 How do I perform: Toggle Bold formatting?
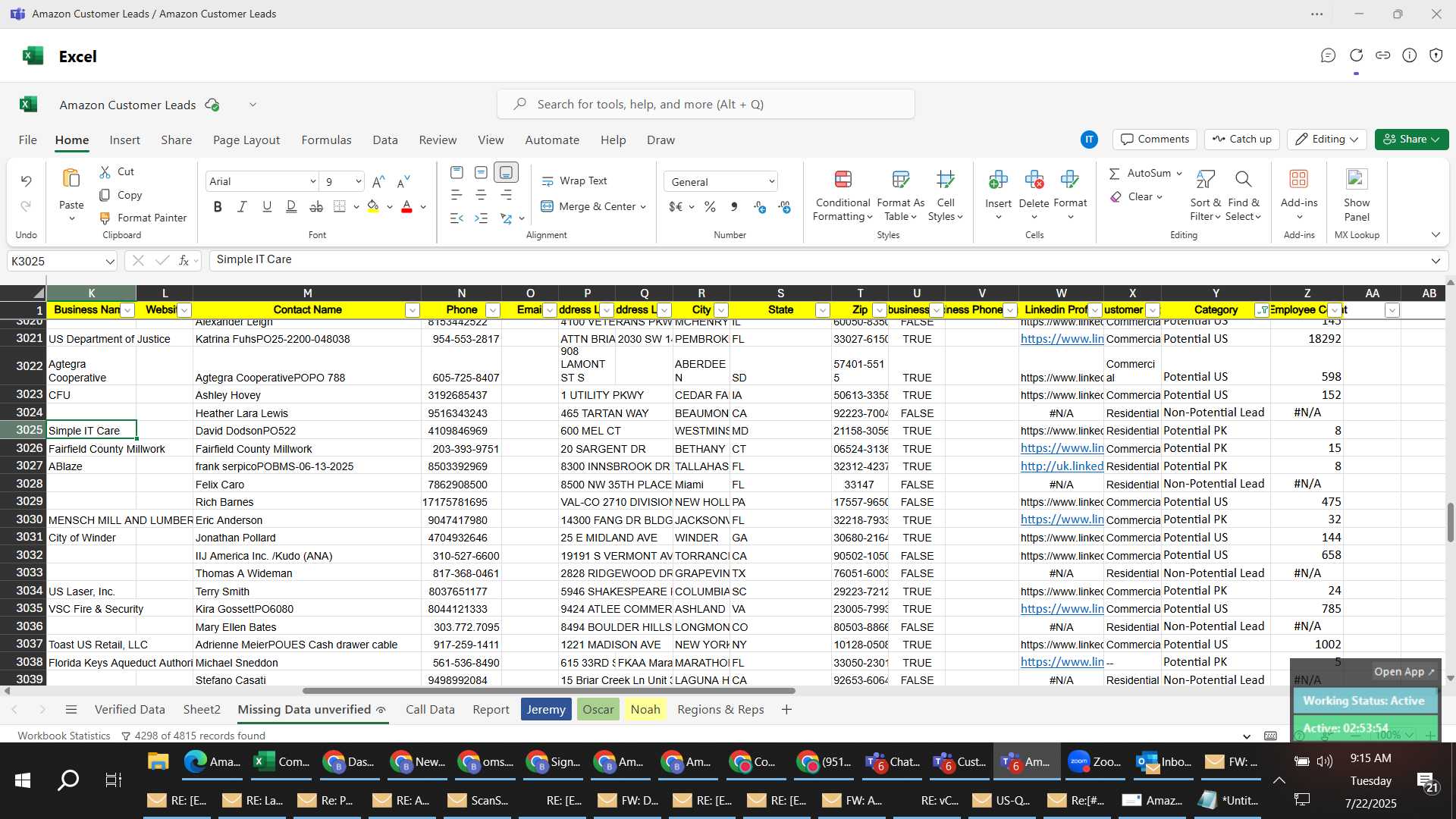point(218,207)
